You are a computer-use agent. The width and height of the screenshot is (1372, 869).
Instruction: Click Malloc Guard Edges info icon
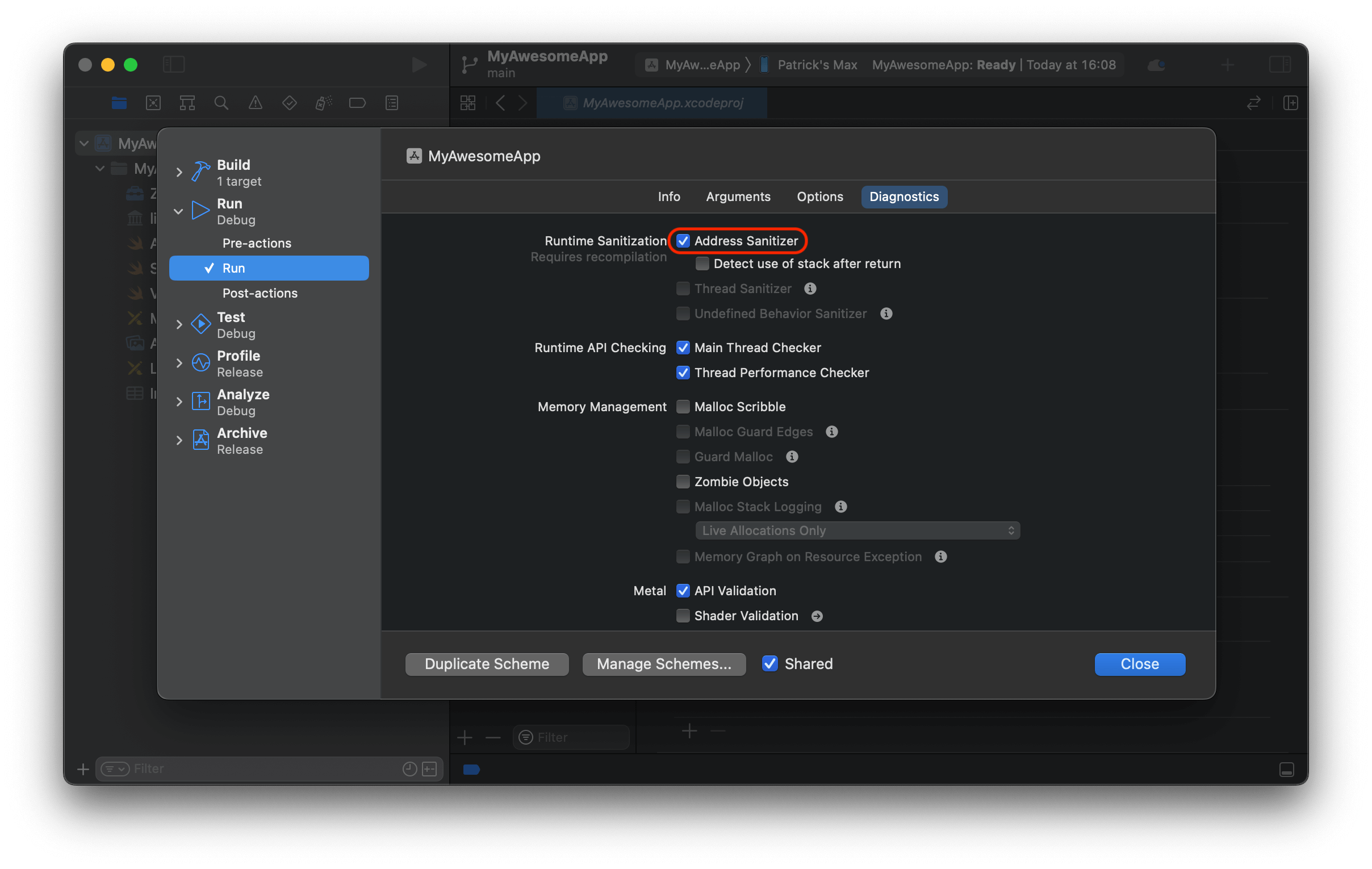832,432
